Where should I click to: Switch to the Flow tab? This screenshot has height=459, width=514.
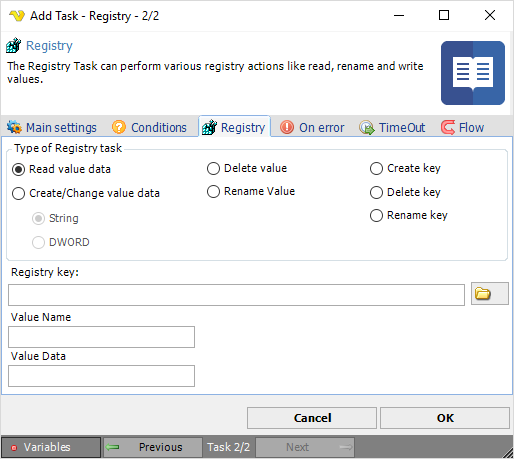point(462,127)
